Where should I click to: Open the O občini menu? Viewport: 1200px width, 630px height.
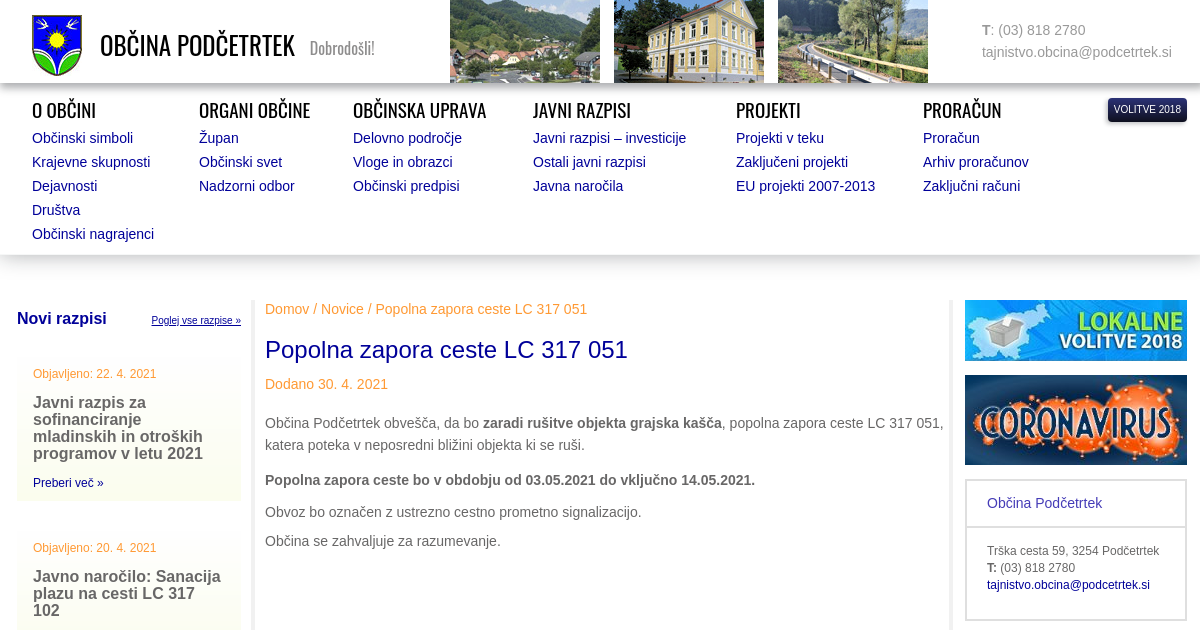(64, 110)
